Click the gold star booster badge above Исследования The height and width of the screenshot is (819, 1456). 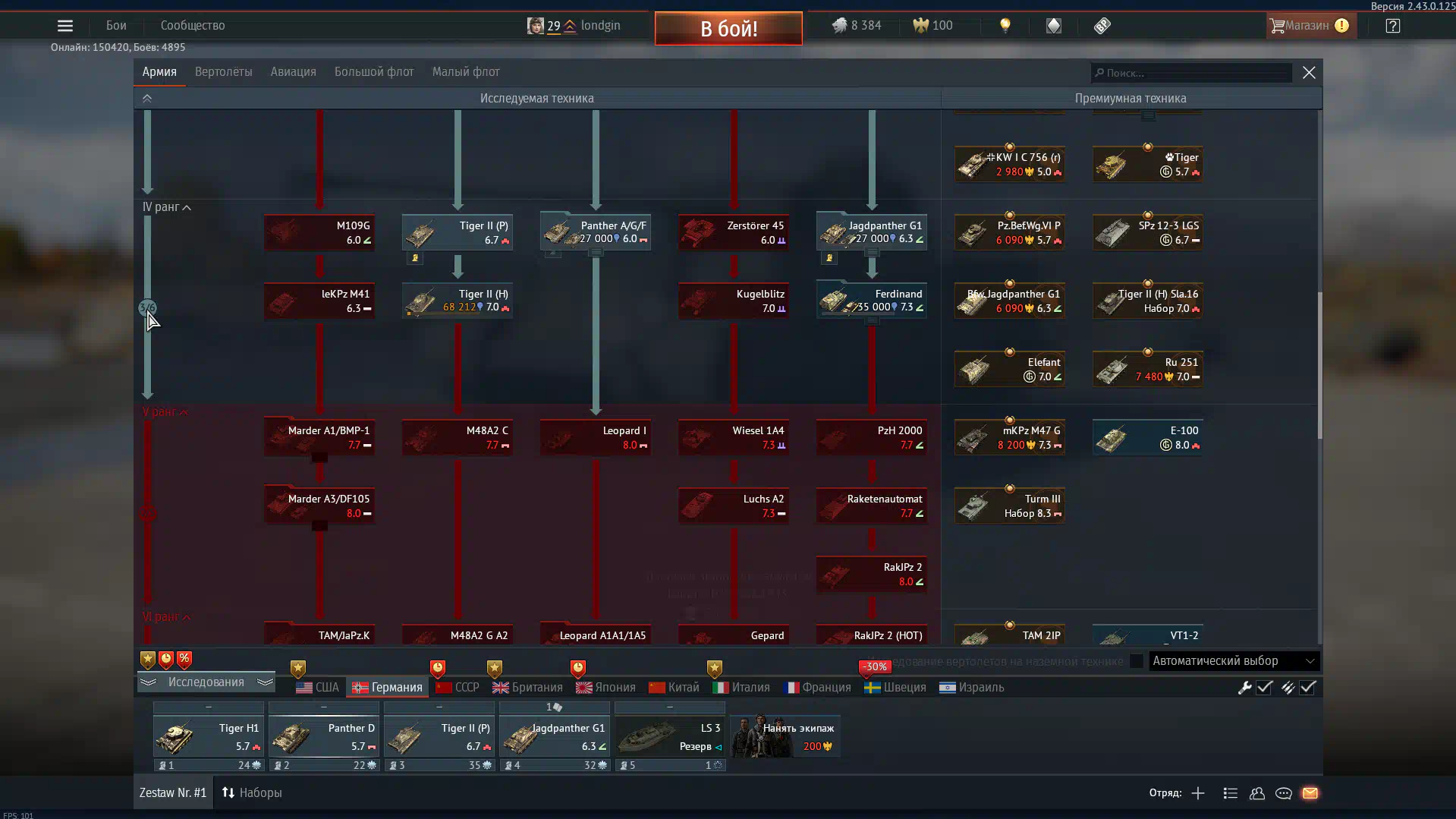pos(148,660)
